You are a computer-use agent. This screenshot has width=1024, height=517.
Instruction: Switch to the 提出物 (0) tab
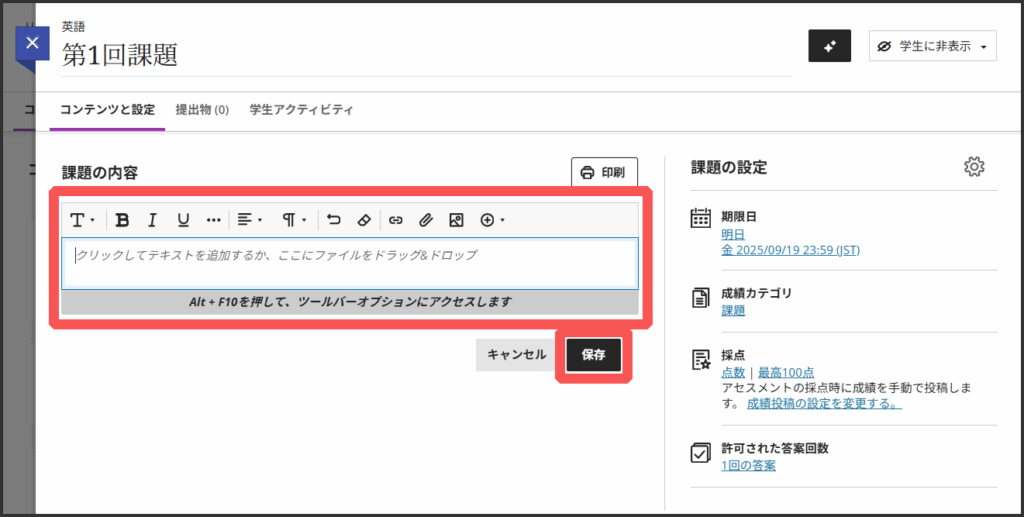pyautogui.click(x=202, y=110)
